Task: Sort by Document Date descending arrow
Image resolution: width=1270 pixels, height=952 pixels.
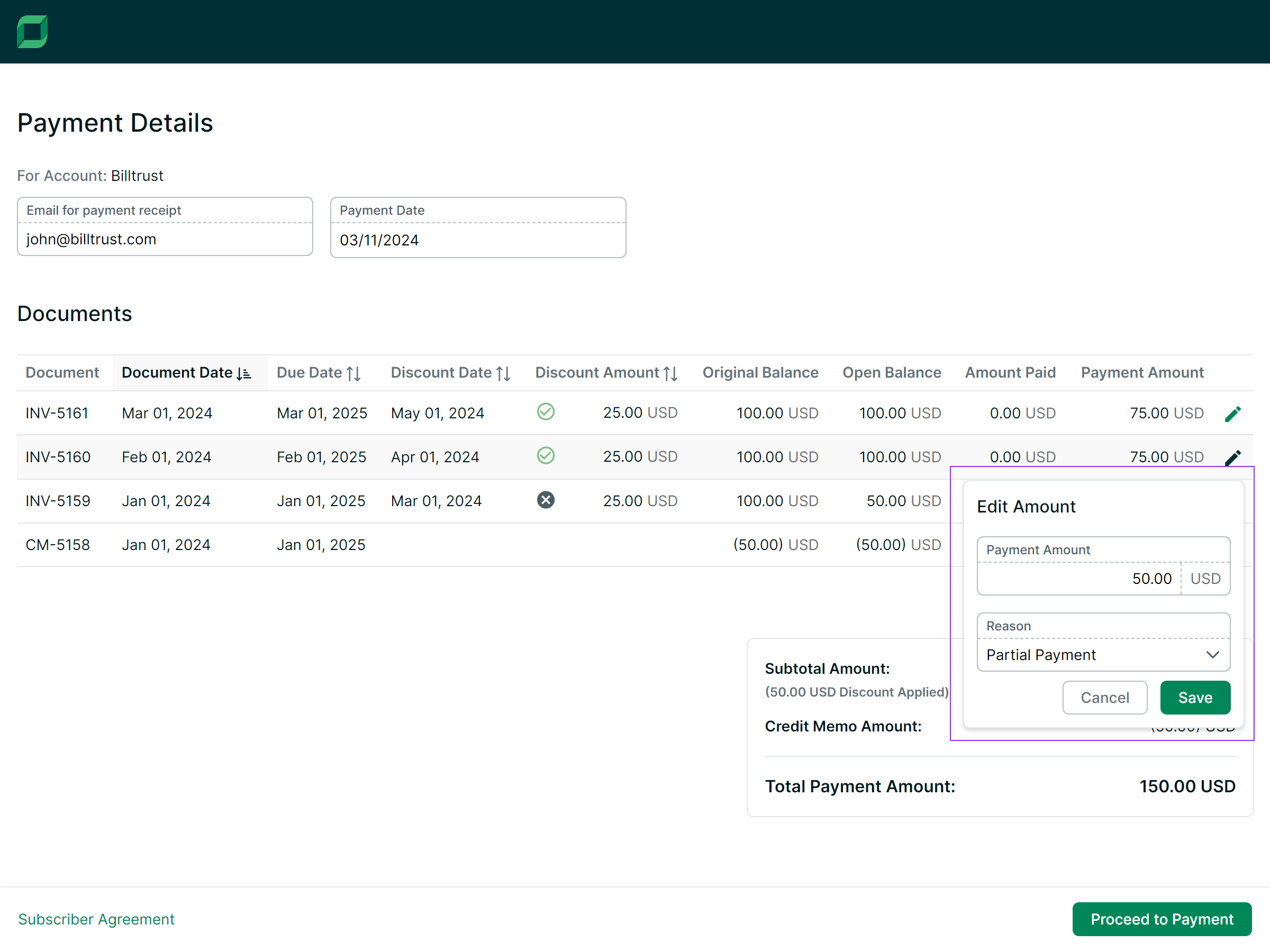Action: [244, 373]
